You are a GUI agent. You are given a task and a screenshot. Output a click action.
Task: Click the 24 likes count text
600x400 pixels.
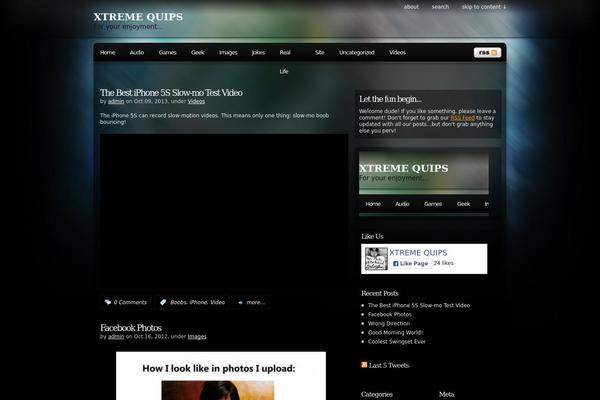443,263
